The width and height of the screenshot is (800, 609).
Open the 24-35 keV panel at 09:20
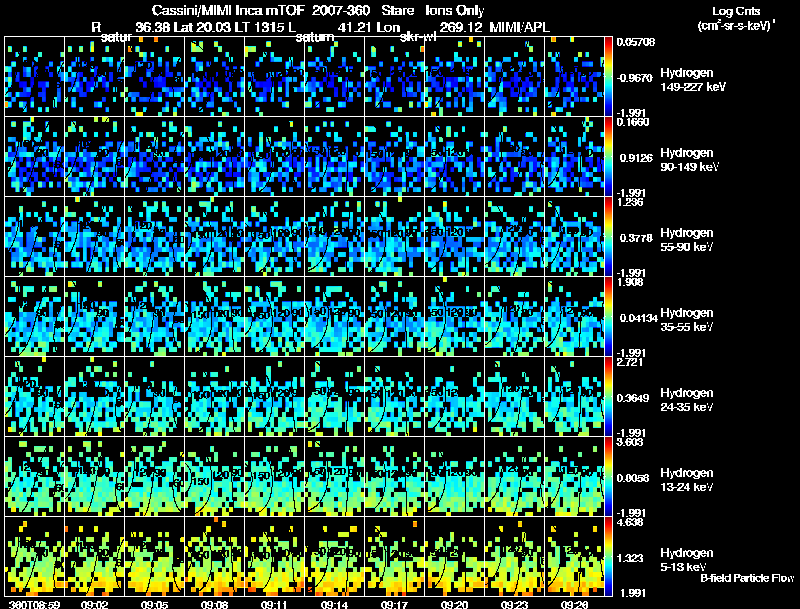coord(455,396)
